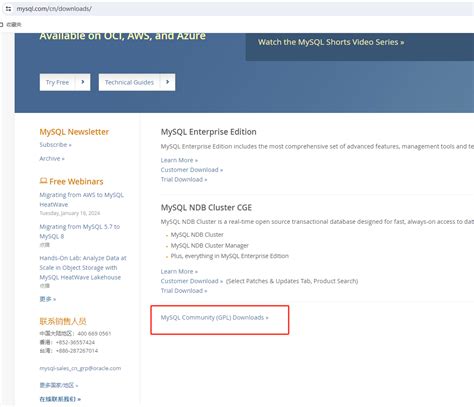Click the arrow beside Technical Guides
Image resolution: width=474 pixels, height=407 pixels.
point(168,82)
